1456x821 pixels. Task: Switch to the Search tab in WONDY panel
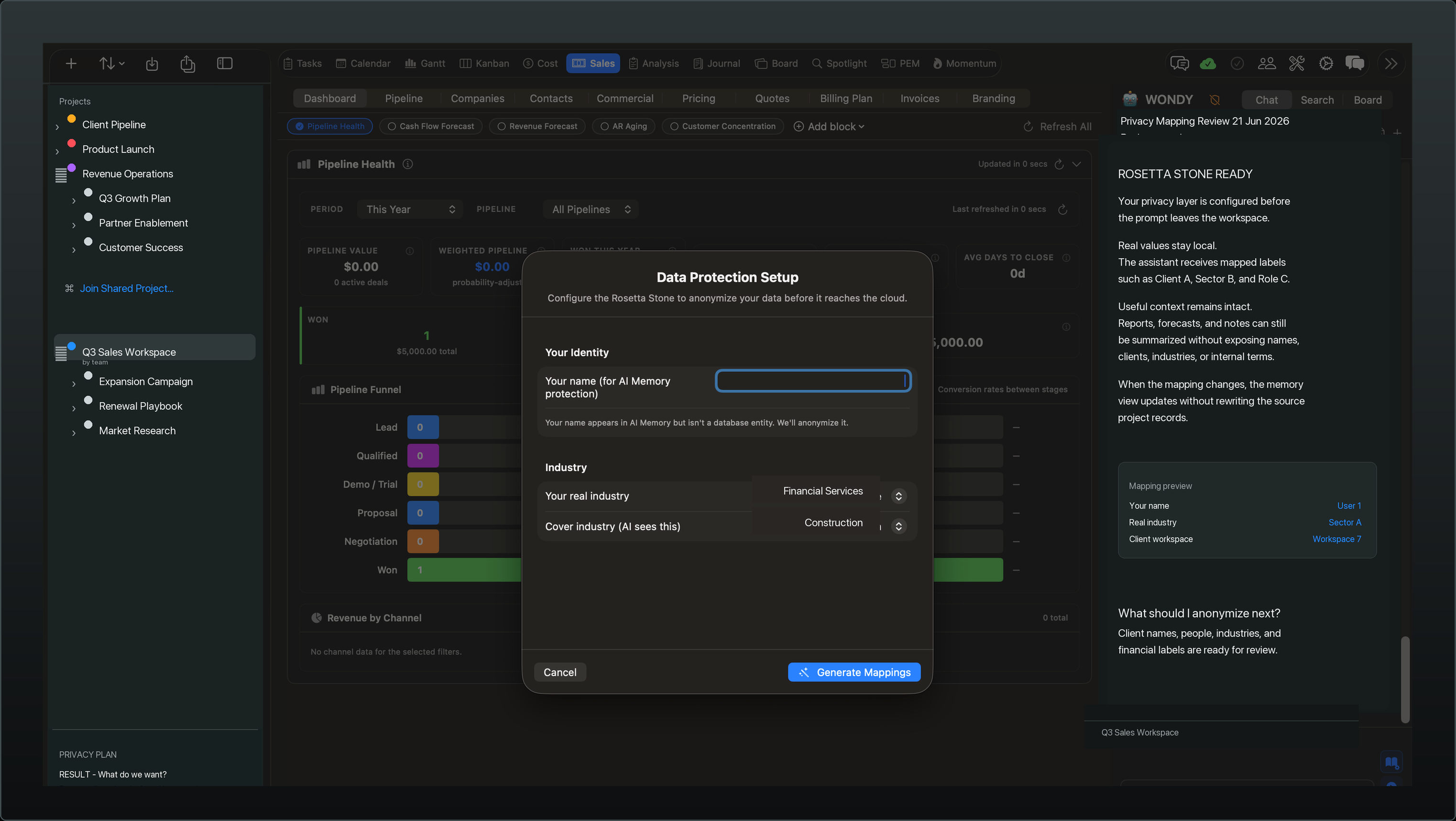pos(1316,100)
